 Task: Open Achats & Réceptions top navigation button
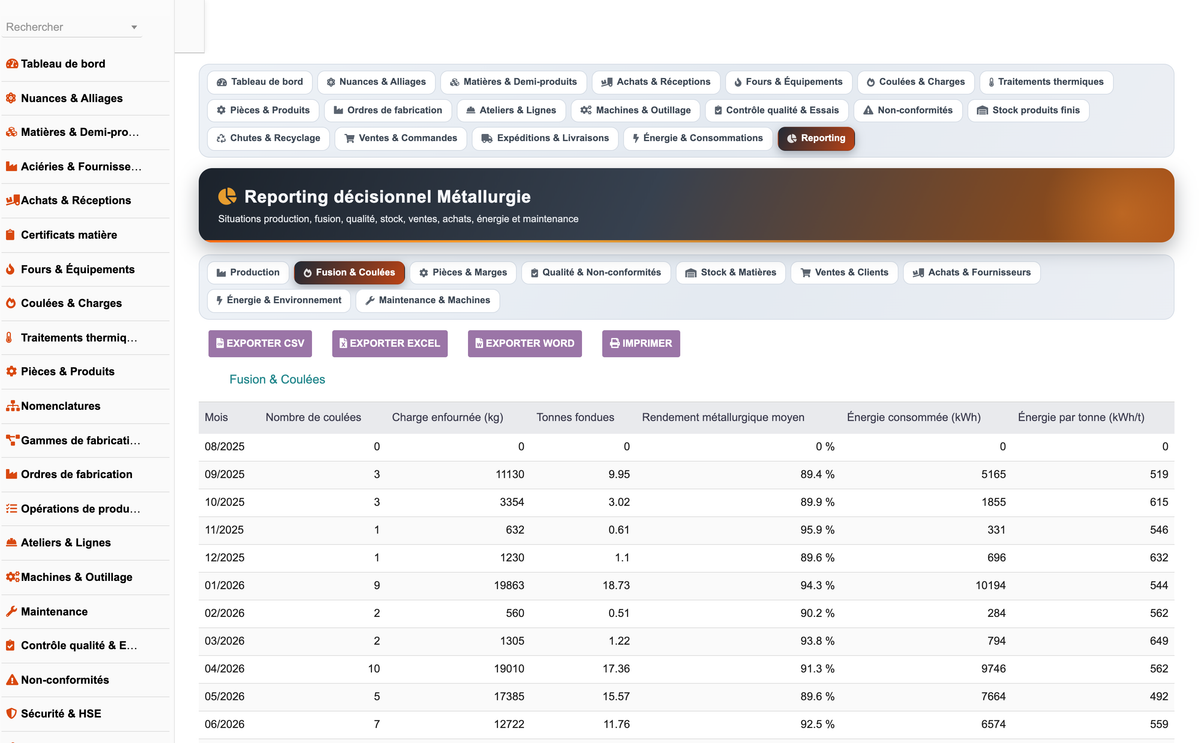tap(656, 82)
